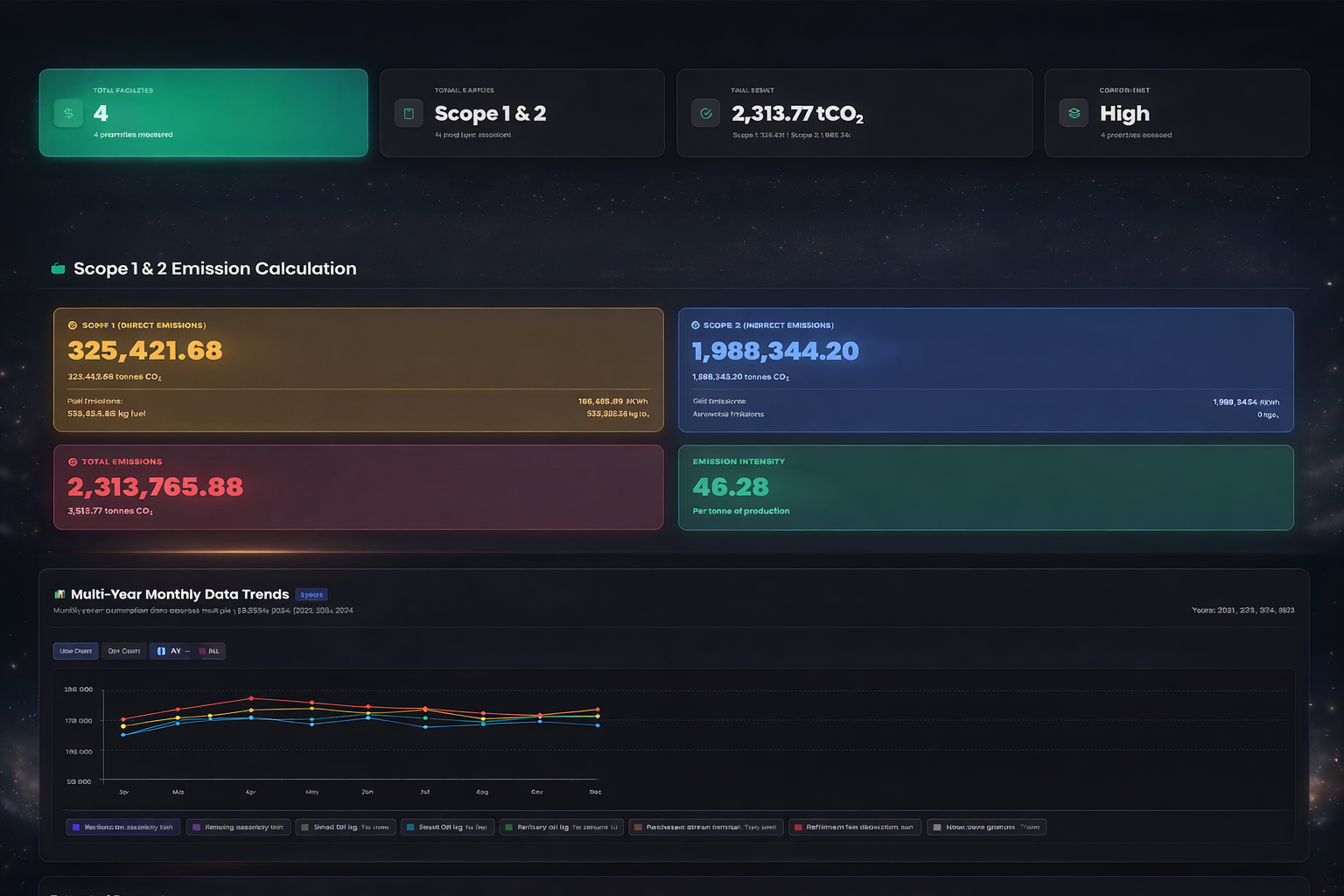Image resolution: width=1344 pixels, height=896 pixels.
Task: Click the clipboard icon beside Scope 1 & 2
Action: pos(409,114)
